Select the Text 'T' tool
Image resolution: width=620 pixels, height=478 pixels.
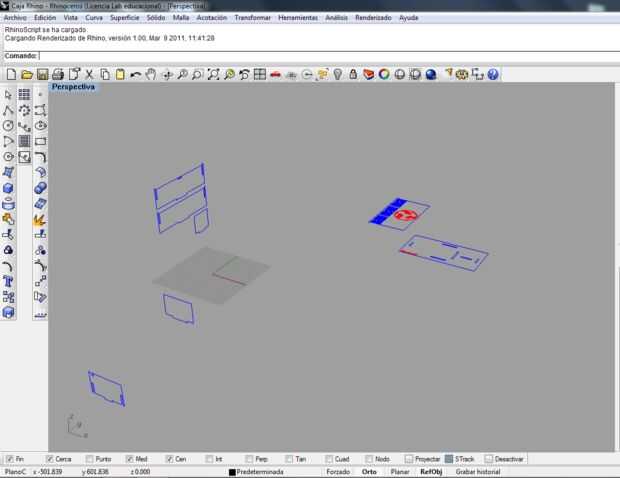tap(8, 282)
